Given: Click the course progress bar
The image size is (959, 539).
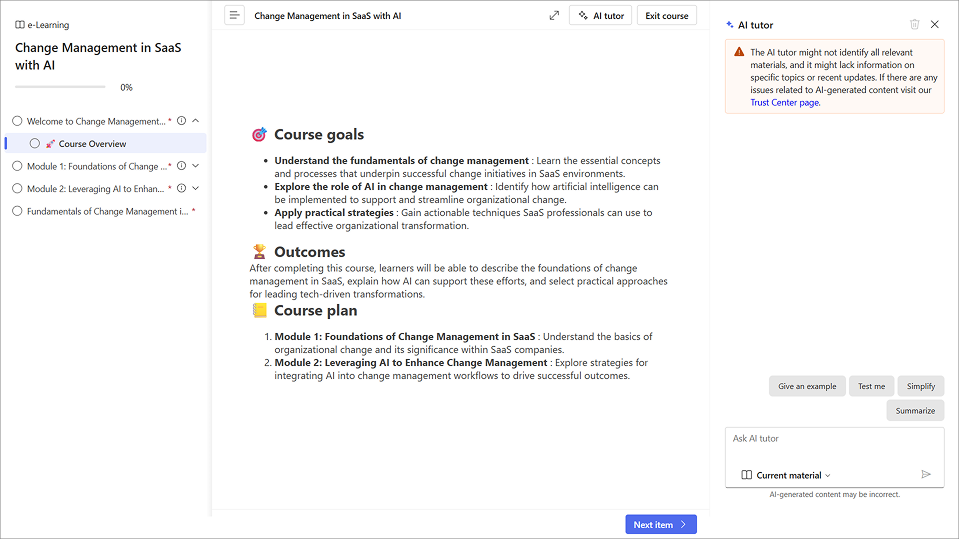Looking at the screenshot, I should click(60, 88).
